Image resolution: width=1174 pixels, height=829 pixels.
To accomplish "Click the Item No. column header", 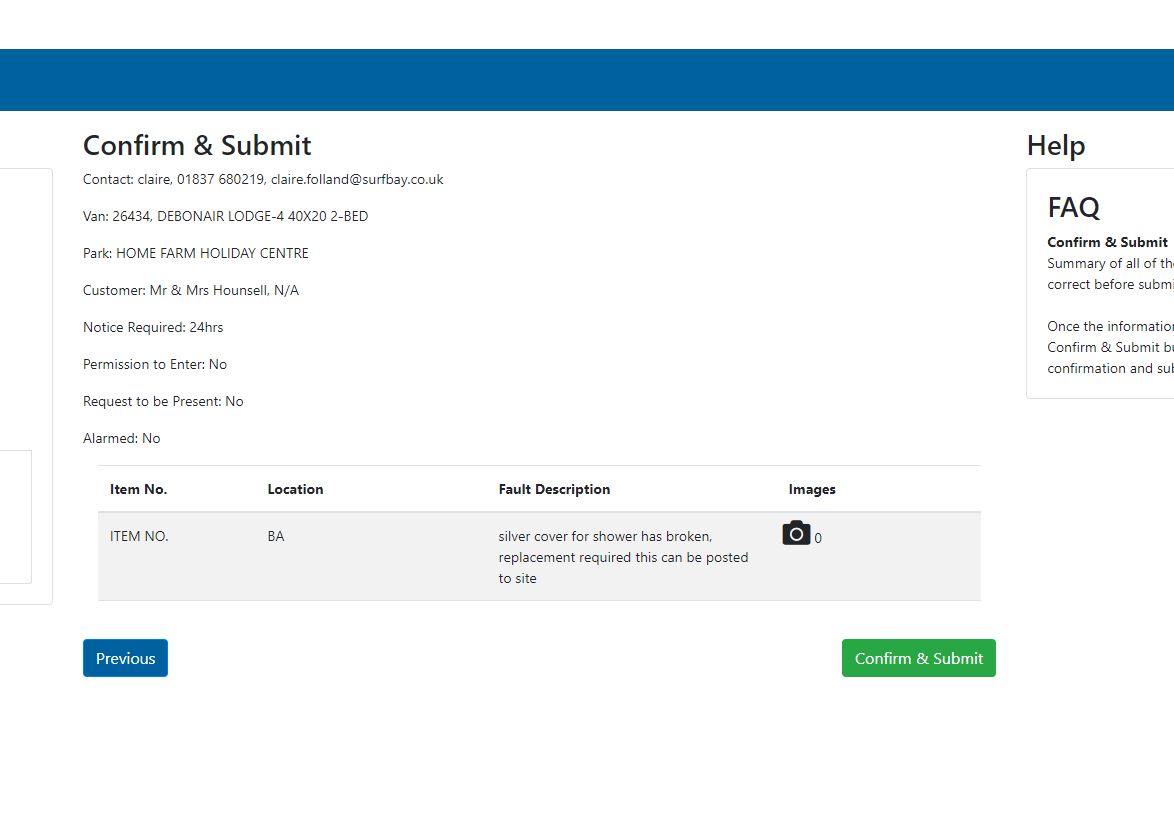I will (x=139, y=489).
